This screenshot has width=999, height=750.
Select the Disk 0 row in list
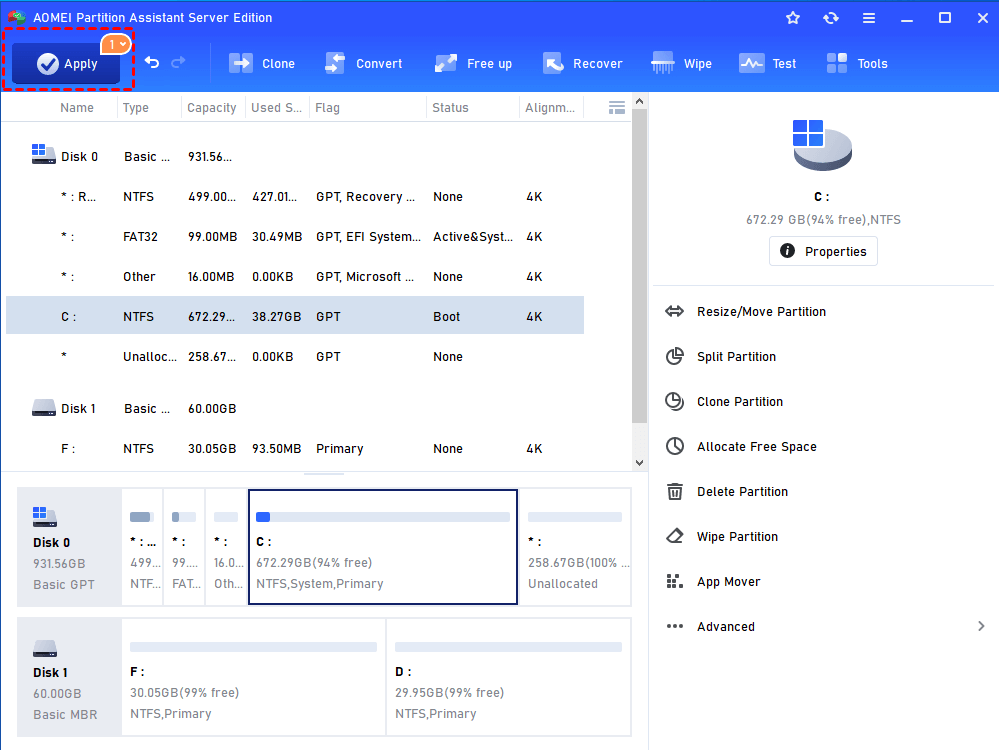coord(295,157)
